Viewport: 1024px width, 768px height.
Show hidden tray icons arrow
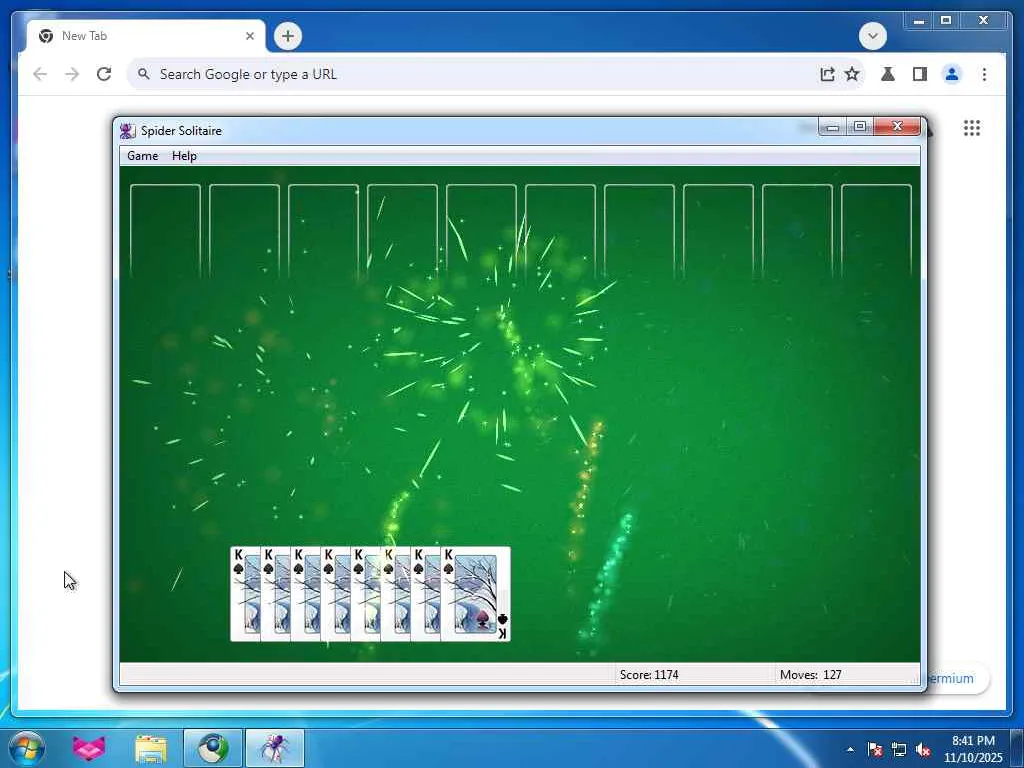click(x=850, y=750)
